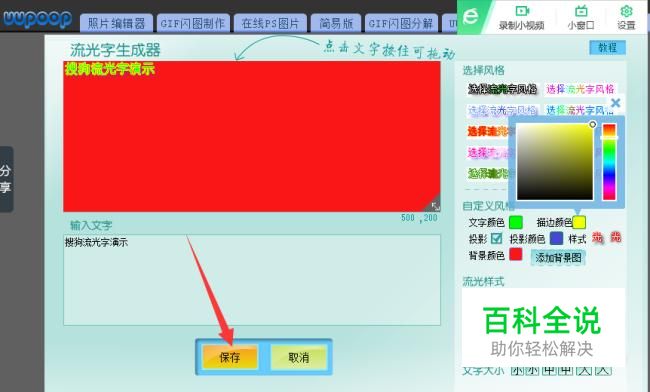650x392 pixels.
Task: Choose the pink glowing style preset
Action: (489, 152)
